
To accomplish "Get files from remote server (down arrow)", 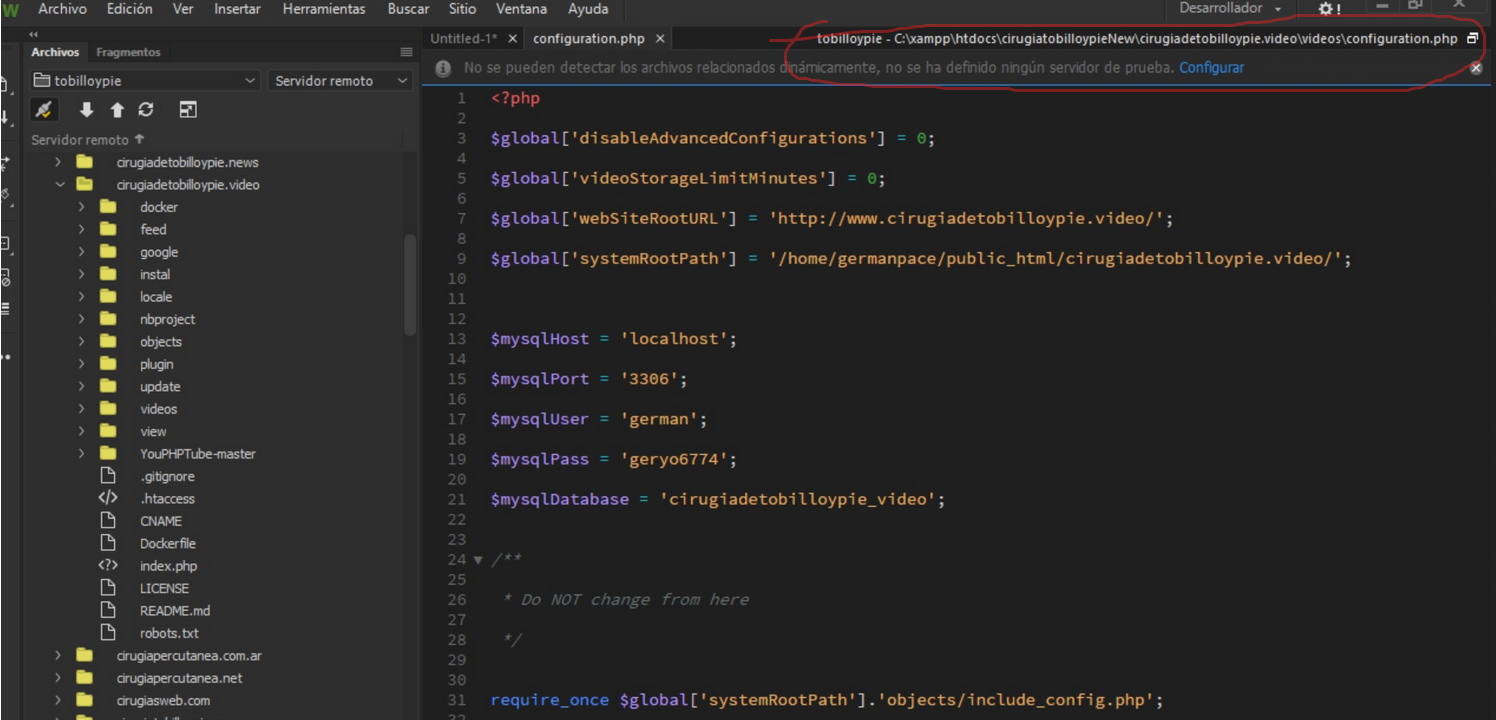I will 86,109.
